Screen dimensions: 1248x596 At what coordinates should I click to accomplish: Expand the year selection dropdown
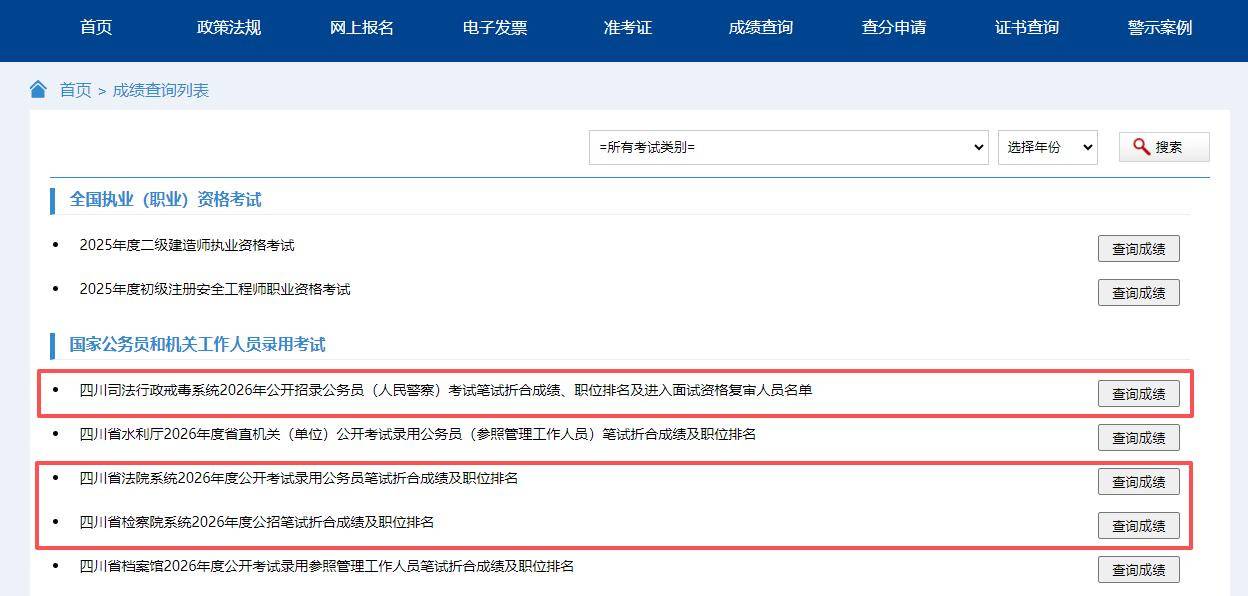point(1047,147)
